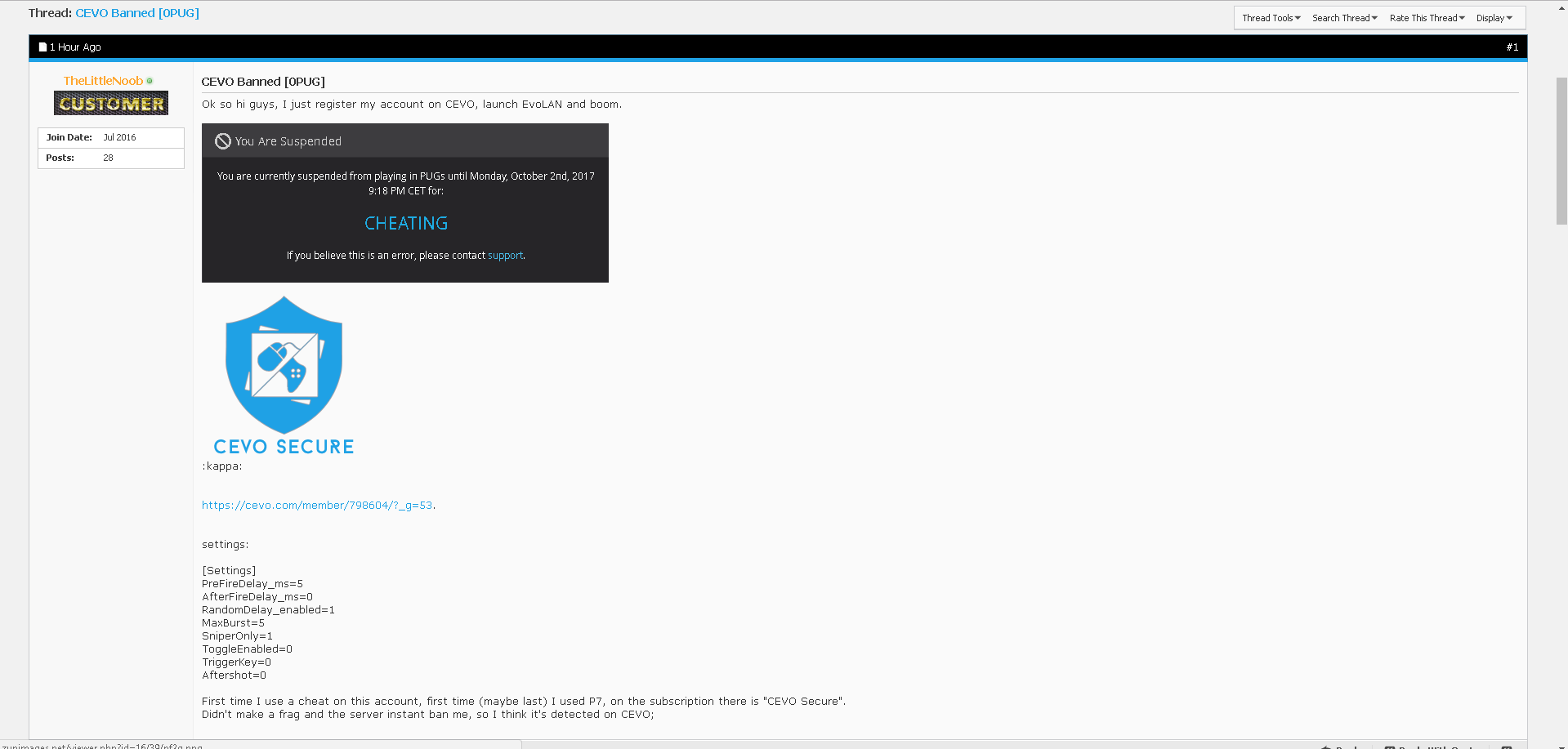Viewport: 1568px width, 749px height.
Task: Click the 'Join Date:' label
Action: coord(69,137)
